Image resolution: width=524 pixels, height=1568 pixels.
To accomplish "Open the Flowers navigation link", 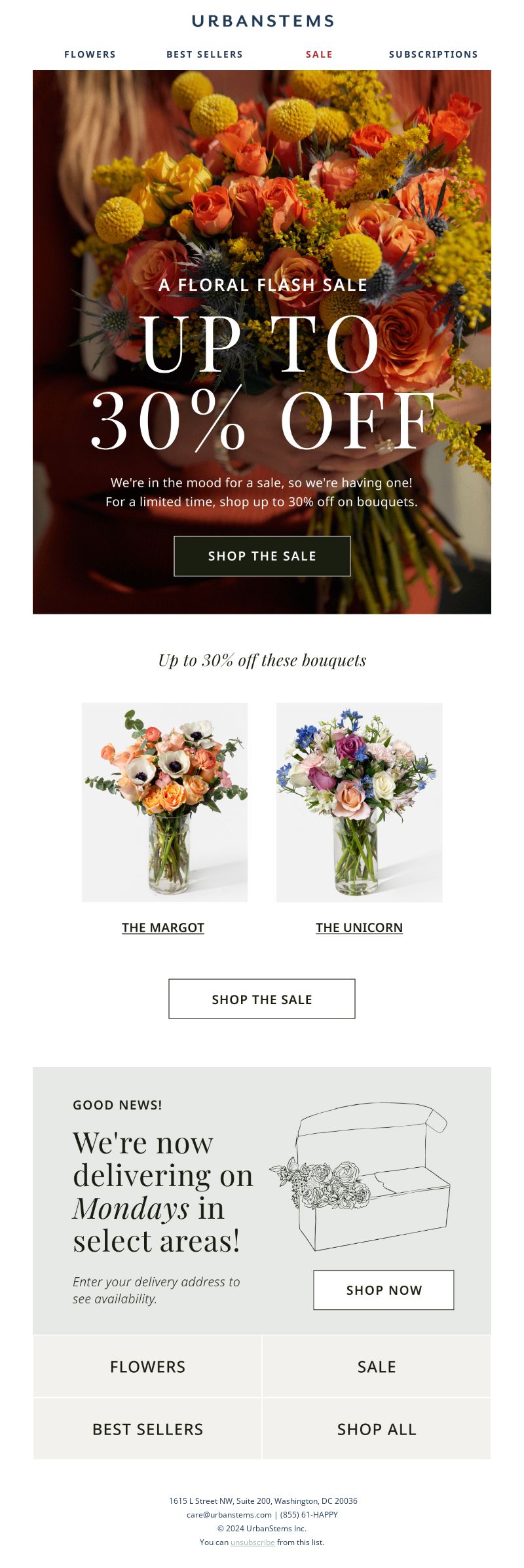I will click(90, 54).
